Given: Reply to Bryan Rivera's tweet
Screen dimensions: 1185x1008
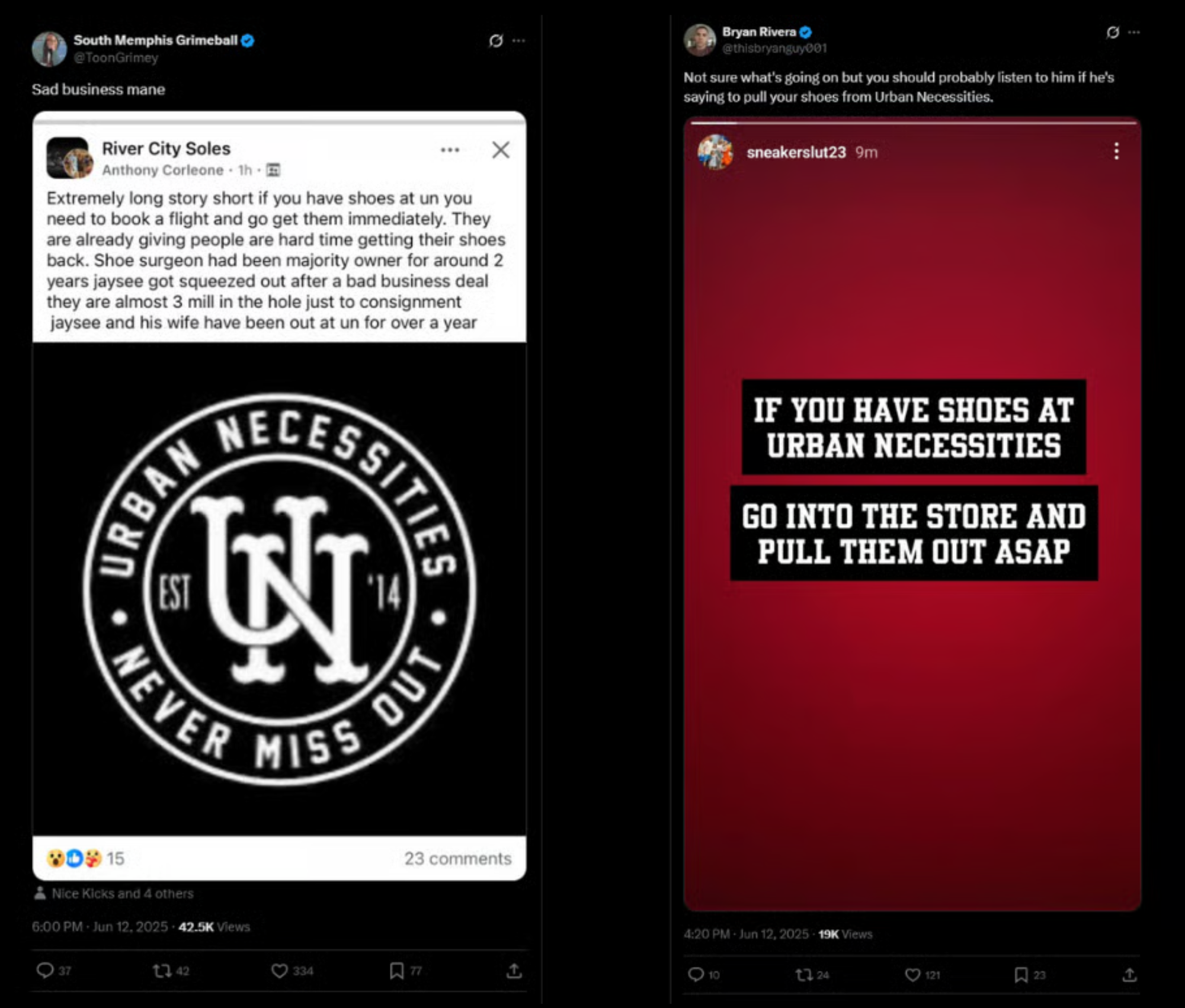Looking at the screenshot, I should pos(696,974).
